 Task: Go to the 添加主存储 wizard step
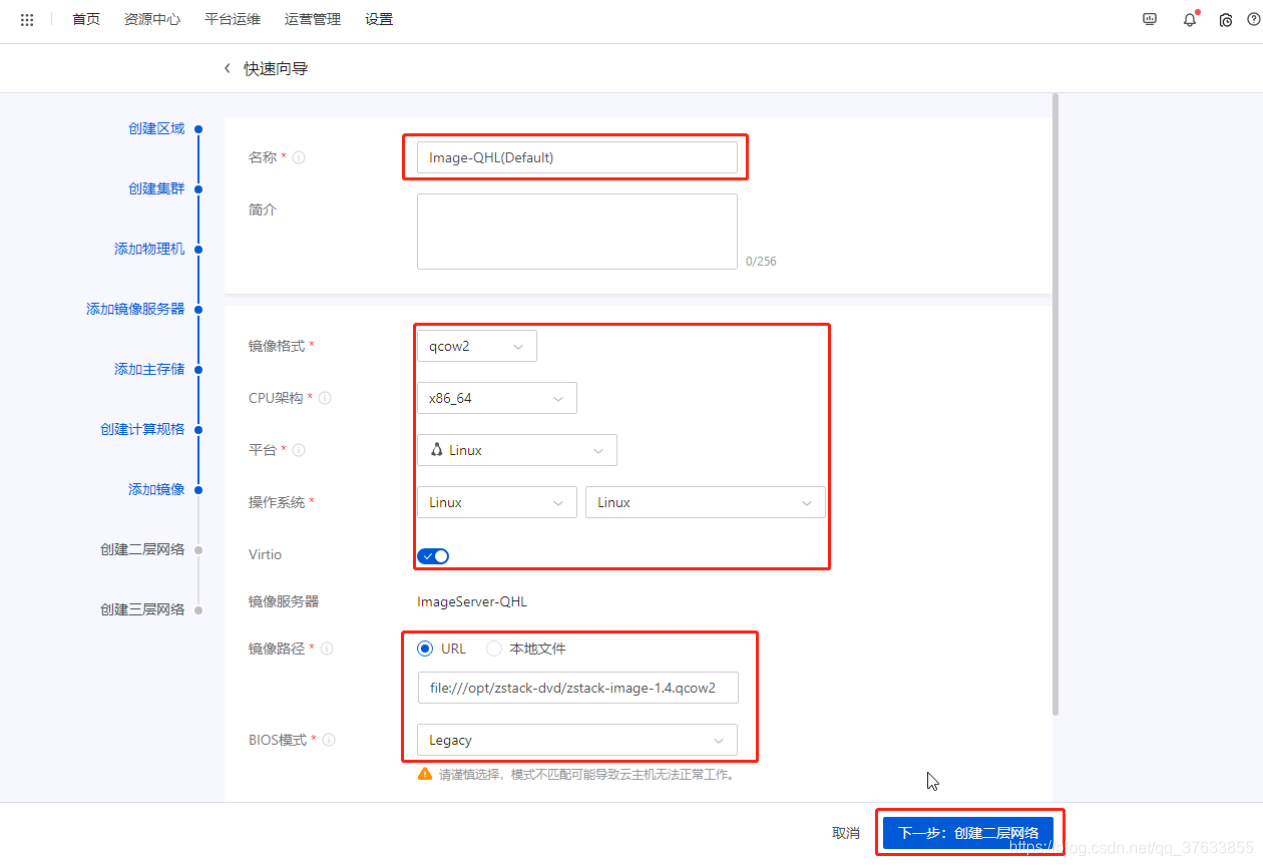[149, 369]
